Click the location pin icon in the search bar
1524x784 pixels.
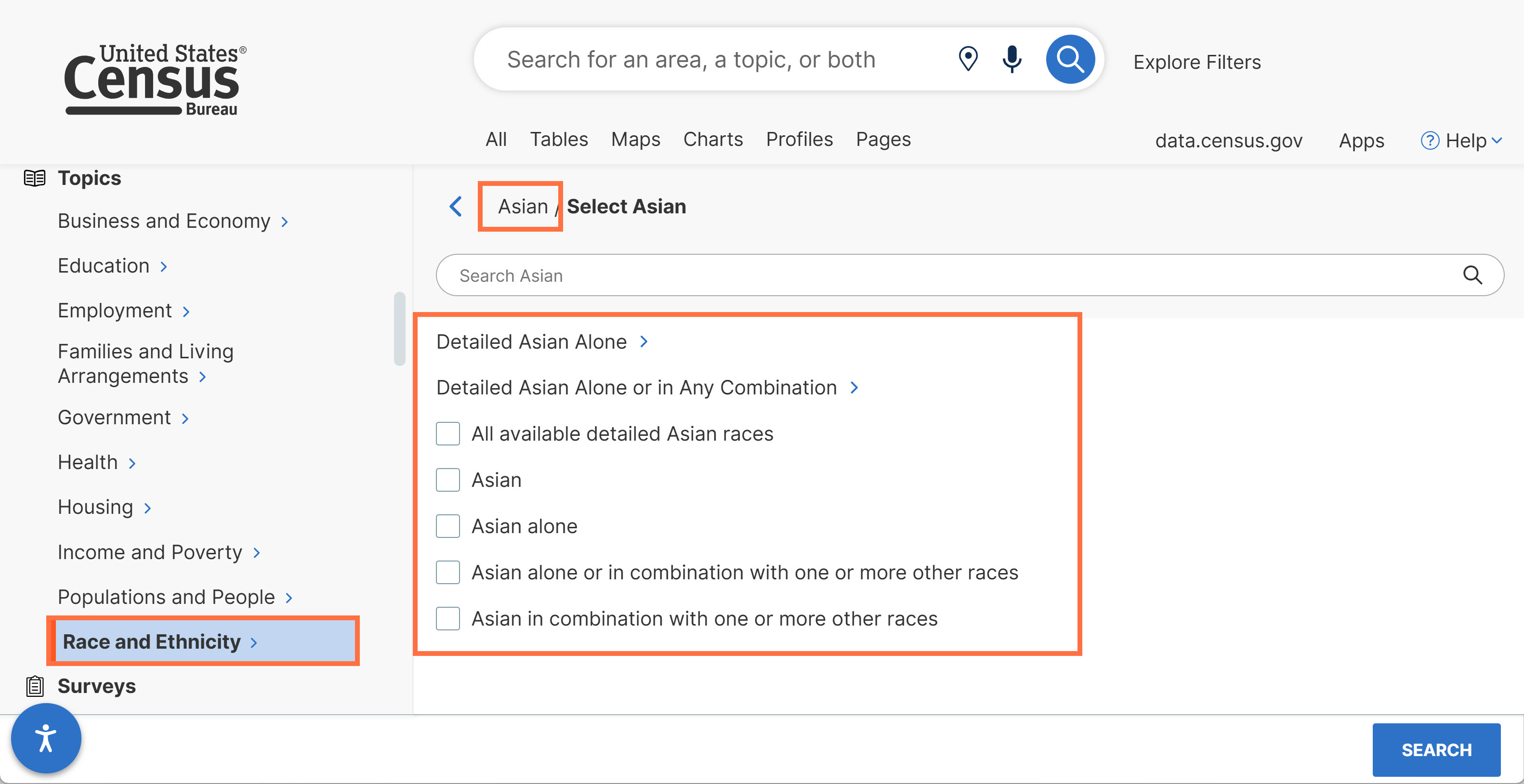[x=968, y=59]
